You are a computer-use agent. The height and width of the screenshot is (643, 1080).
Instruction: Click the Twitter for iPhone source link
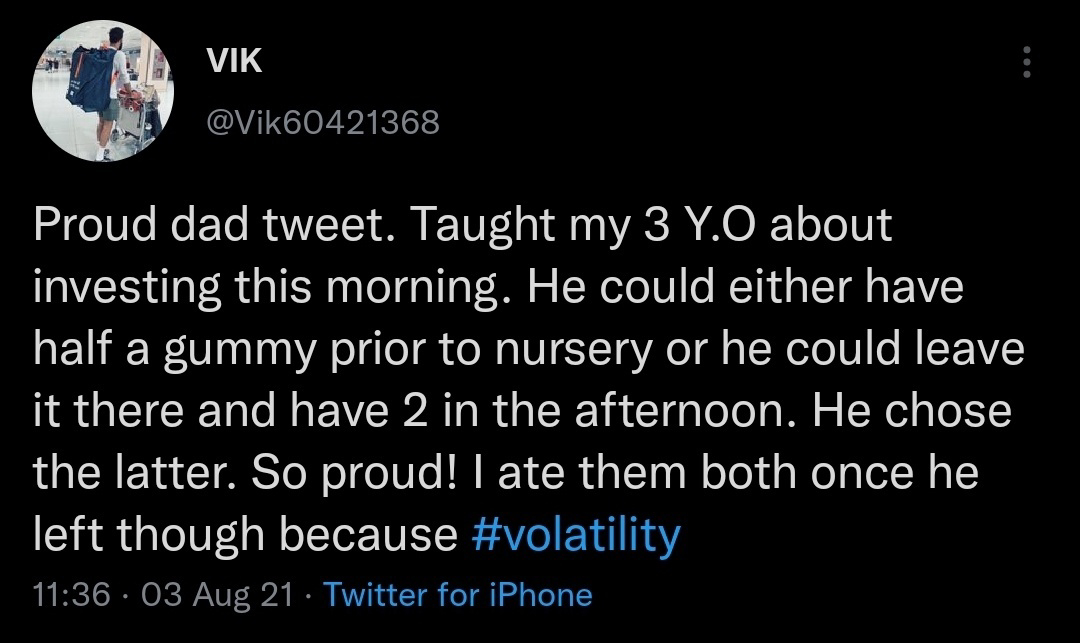coord(459,596)
